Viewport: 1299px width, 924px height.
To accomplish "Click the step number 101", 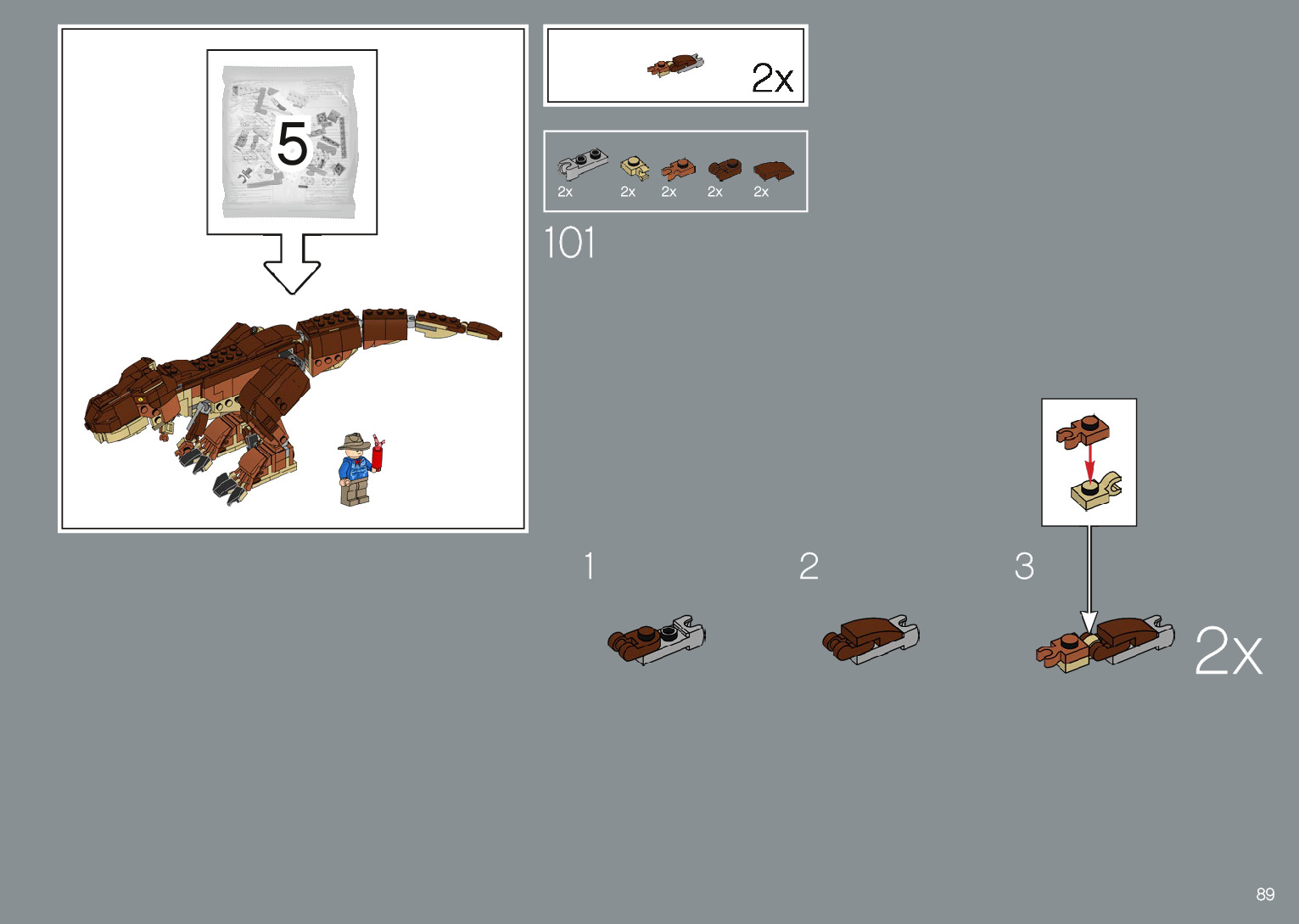I will click(x=568, y=244).
